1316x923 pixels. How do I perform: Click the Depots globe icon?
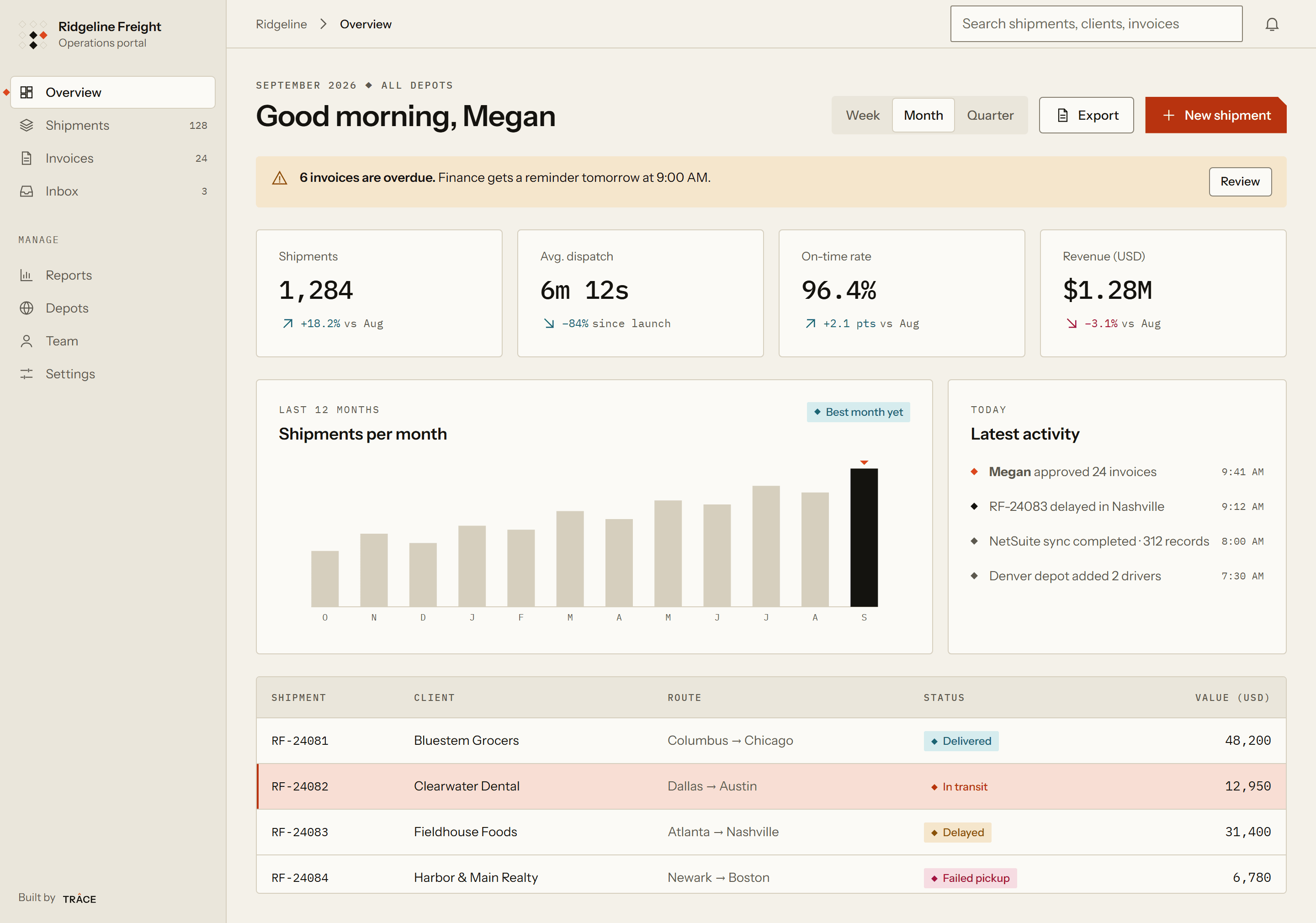[x=27, y=308]
